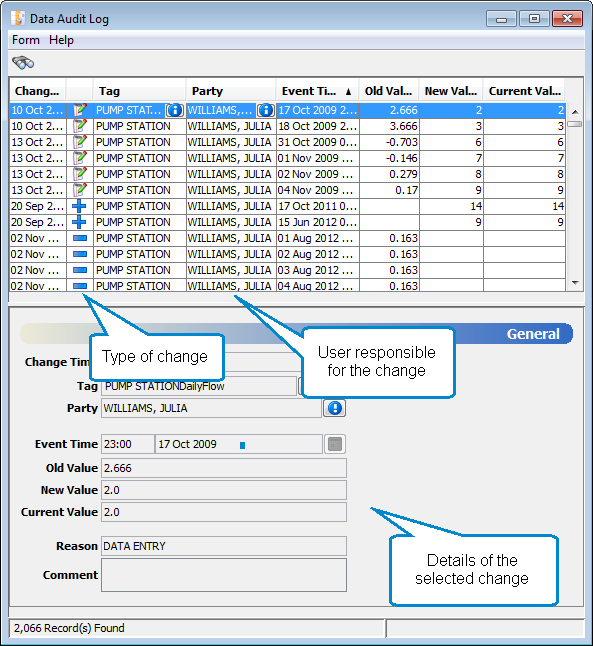Screen dimensions: 593x646
Task: Click the blue plus icon in 17 Oct 2011 row
Action: (x=79, y=206)
